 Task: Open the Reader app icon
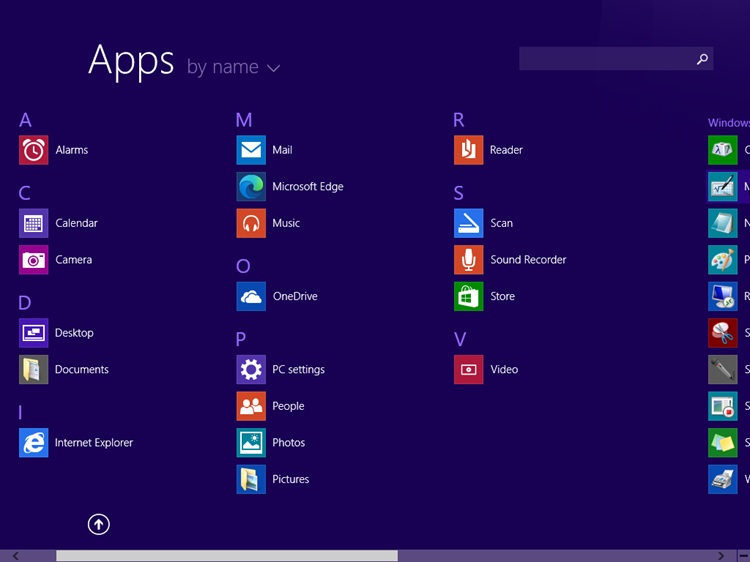click(x=469, y=150)
